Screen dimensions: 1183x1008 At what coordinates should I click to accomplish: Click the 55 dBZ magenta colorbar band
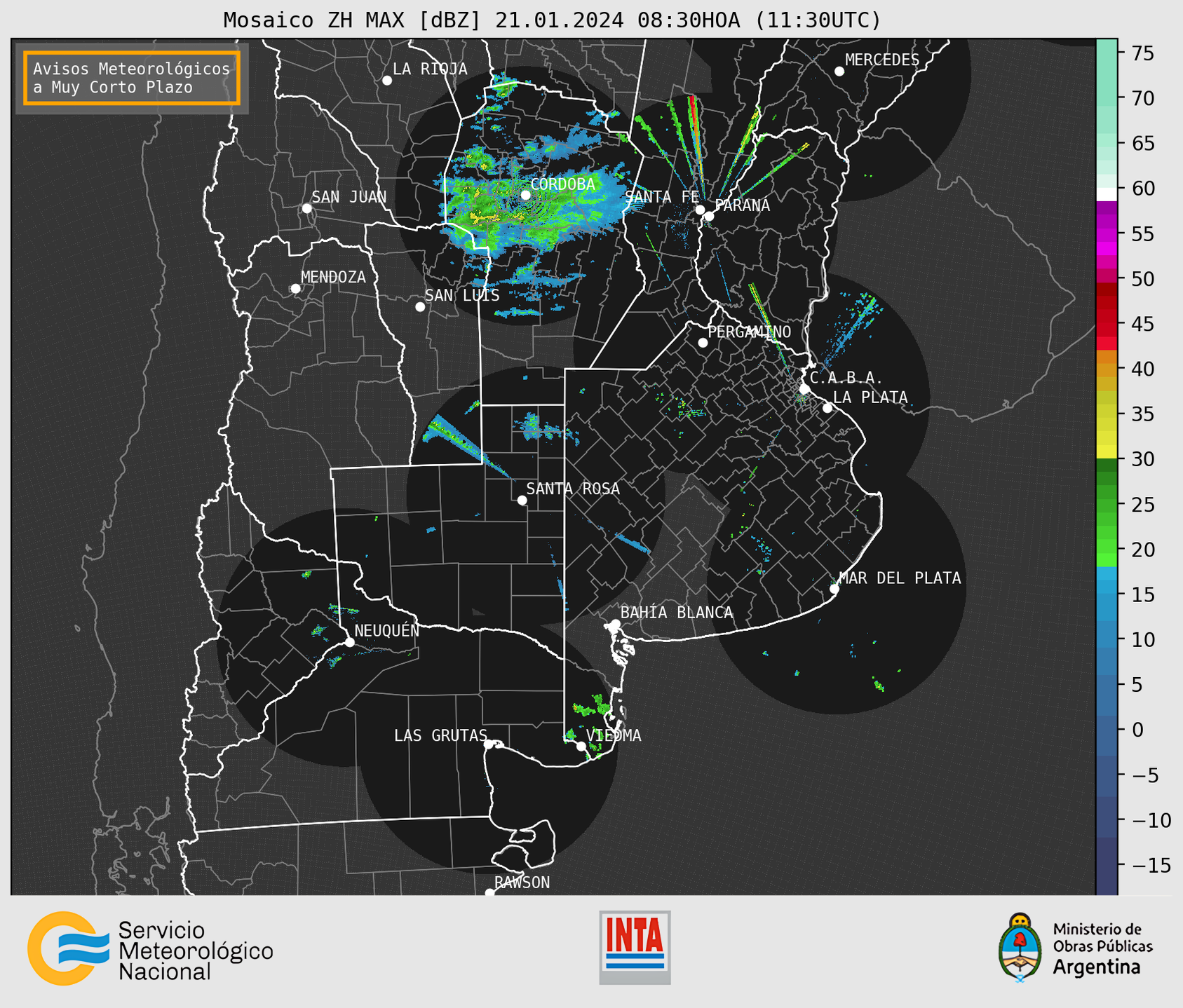pyautogui.click(x=1107, y=233)
